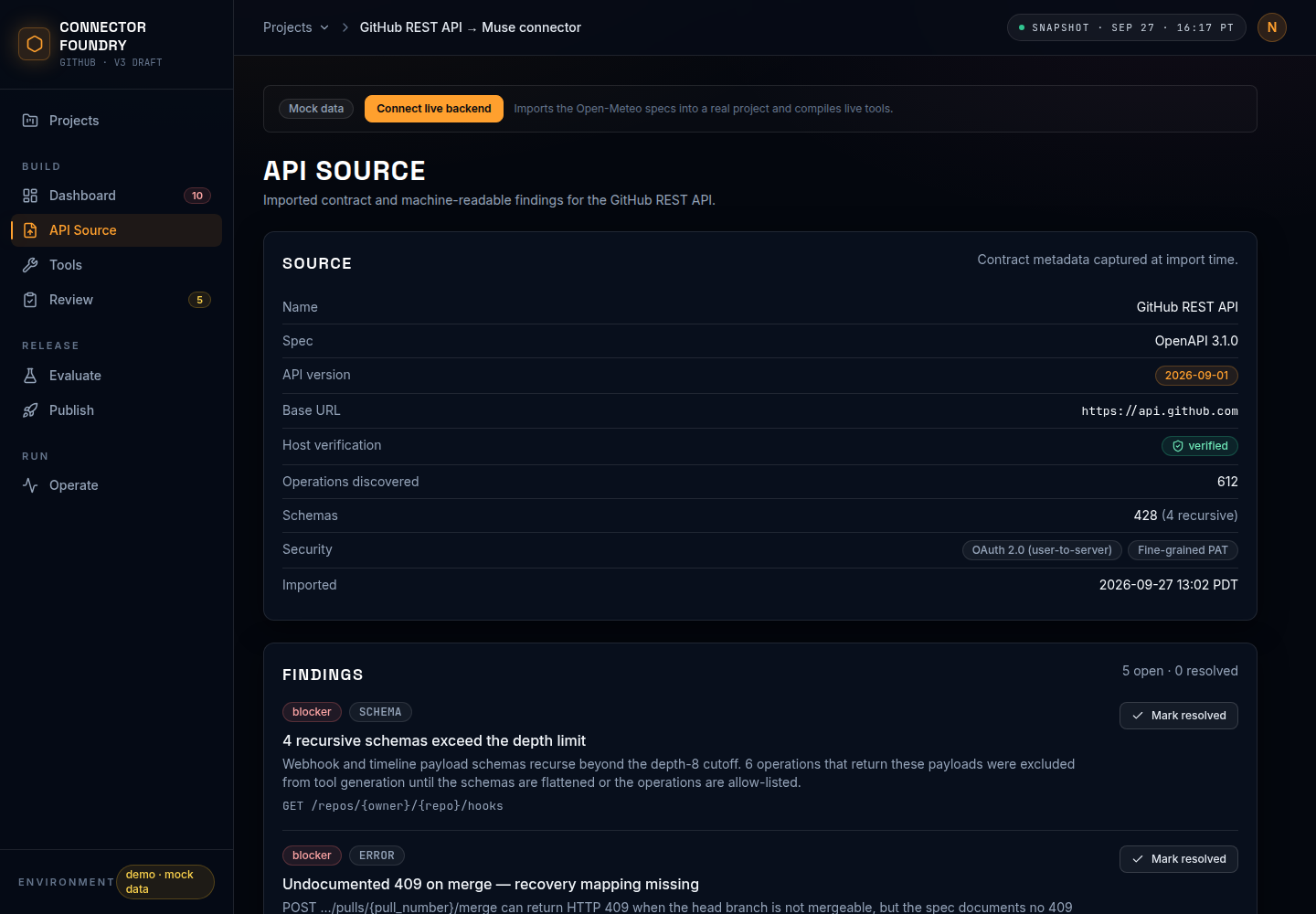The image size is (1316, 914).
Task: Click the Fine-grained PAT tag
Action: click(1183, 550)
